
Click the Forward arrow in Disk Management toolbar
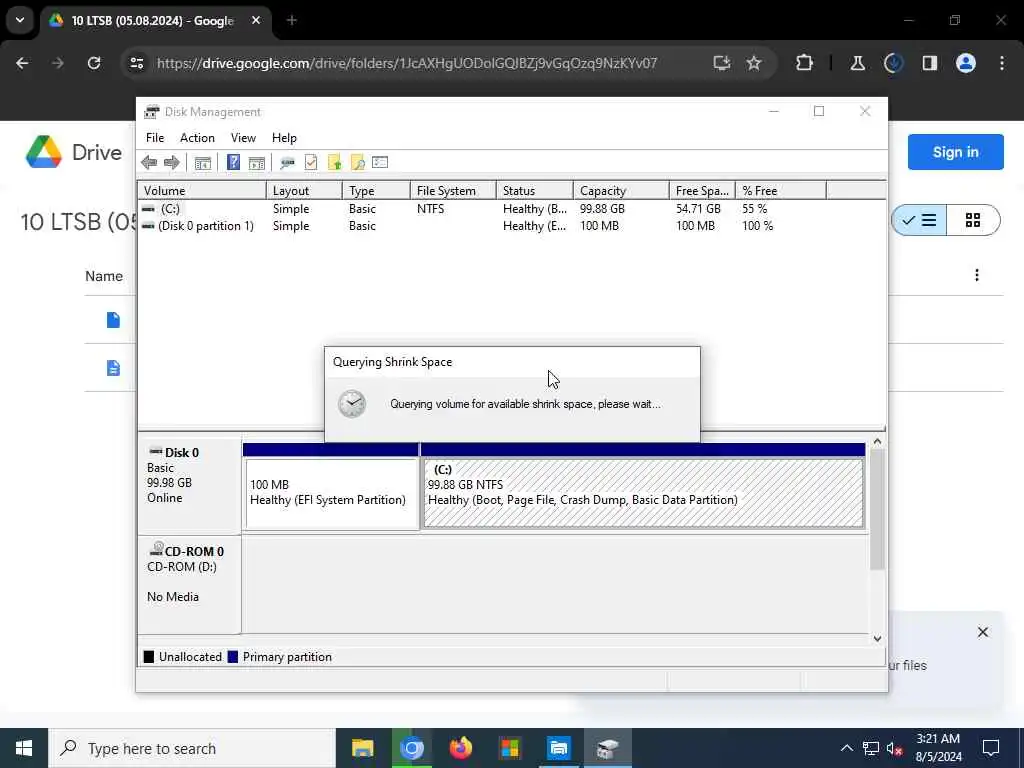click(172, 163)
